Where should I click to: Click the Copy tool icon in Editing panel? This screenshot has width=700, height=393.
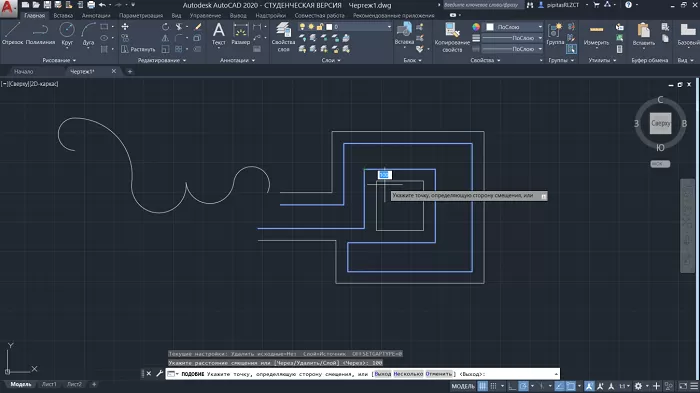(125, 38)
